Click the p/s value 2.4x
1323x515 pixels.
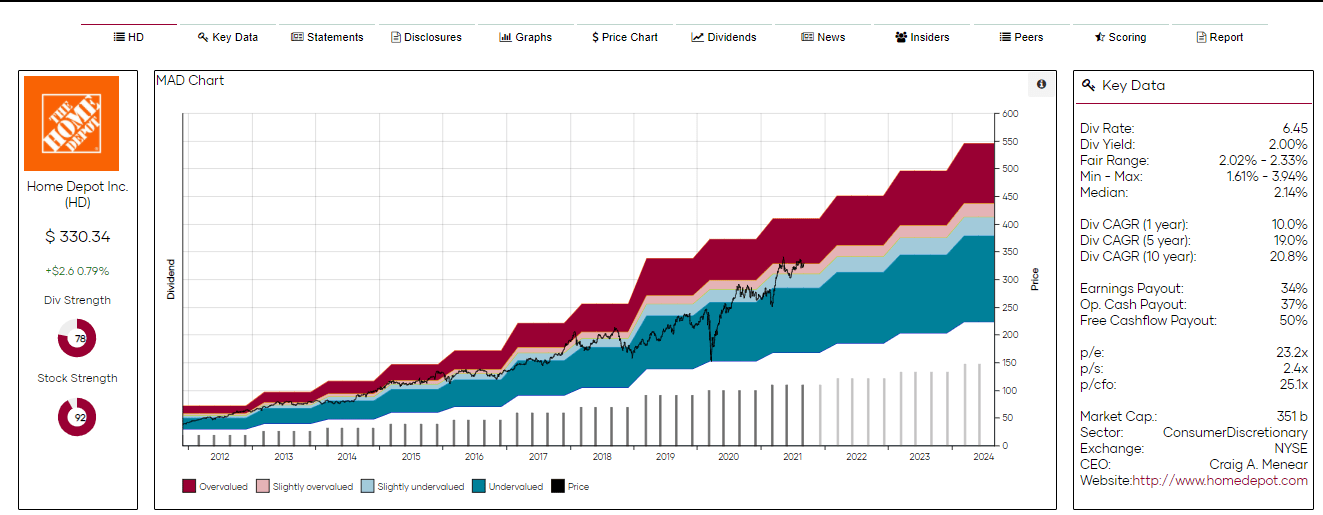point(1296,368)
